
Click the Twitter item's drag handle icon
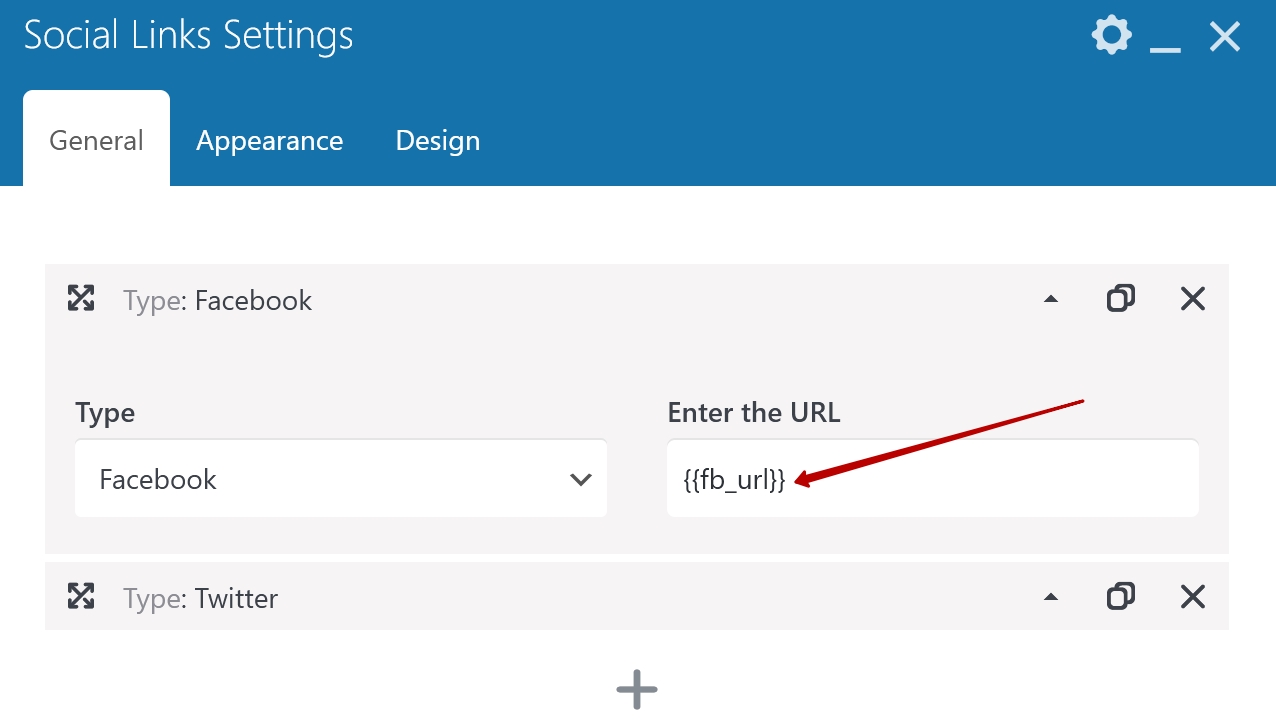tap(80, 596)
